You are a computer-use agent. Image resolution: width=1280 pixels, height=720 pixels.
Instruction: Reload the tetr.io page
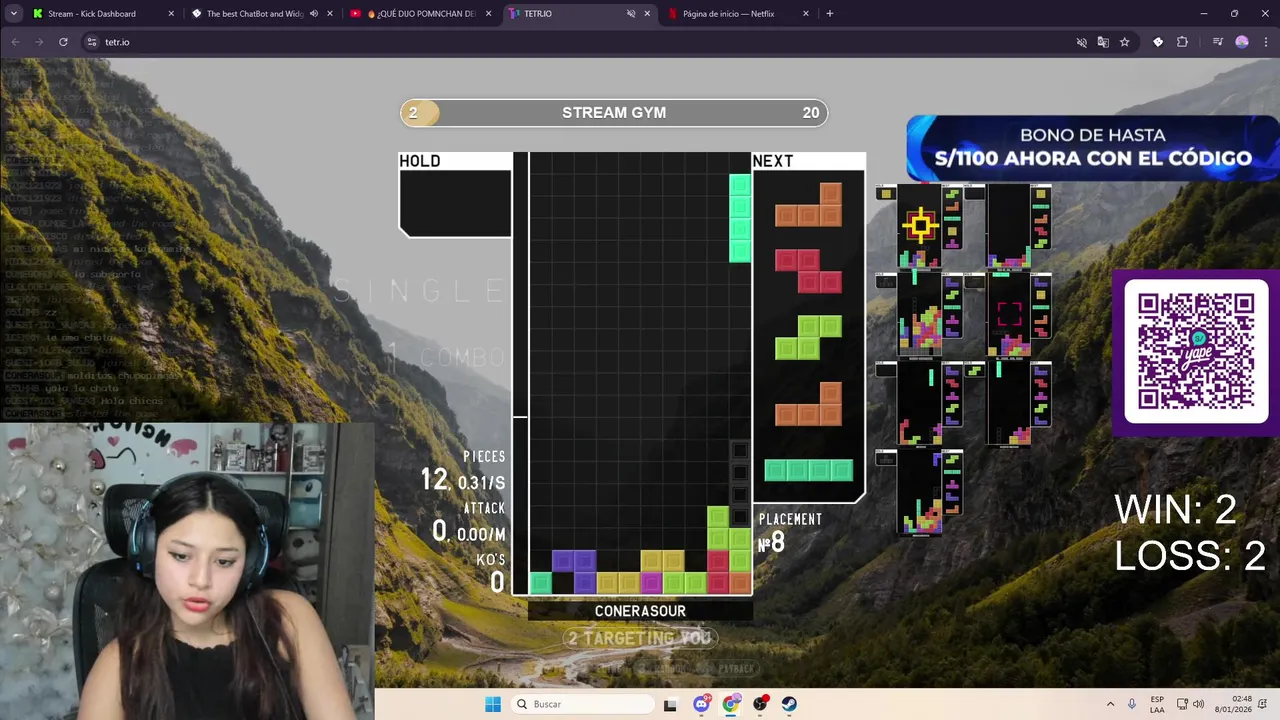pyautogui.click(x=63, y=42)
